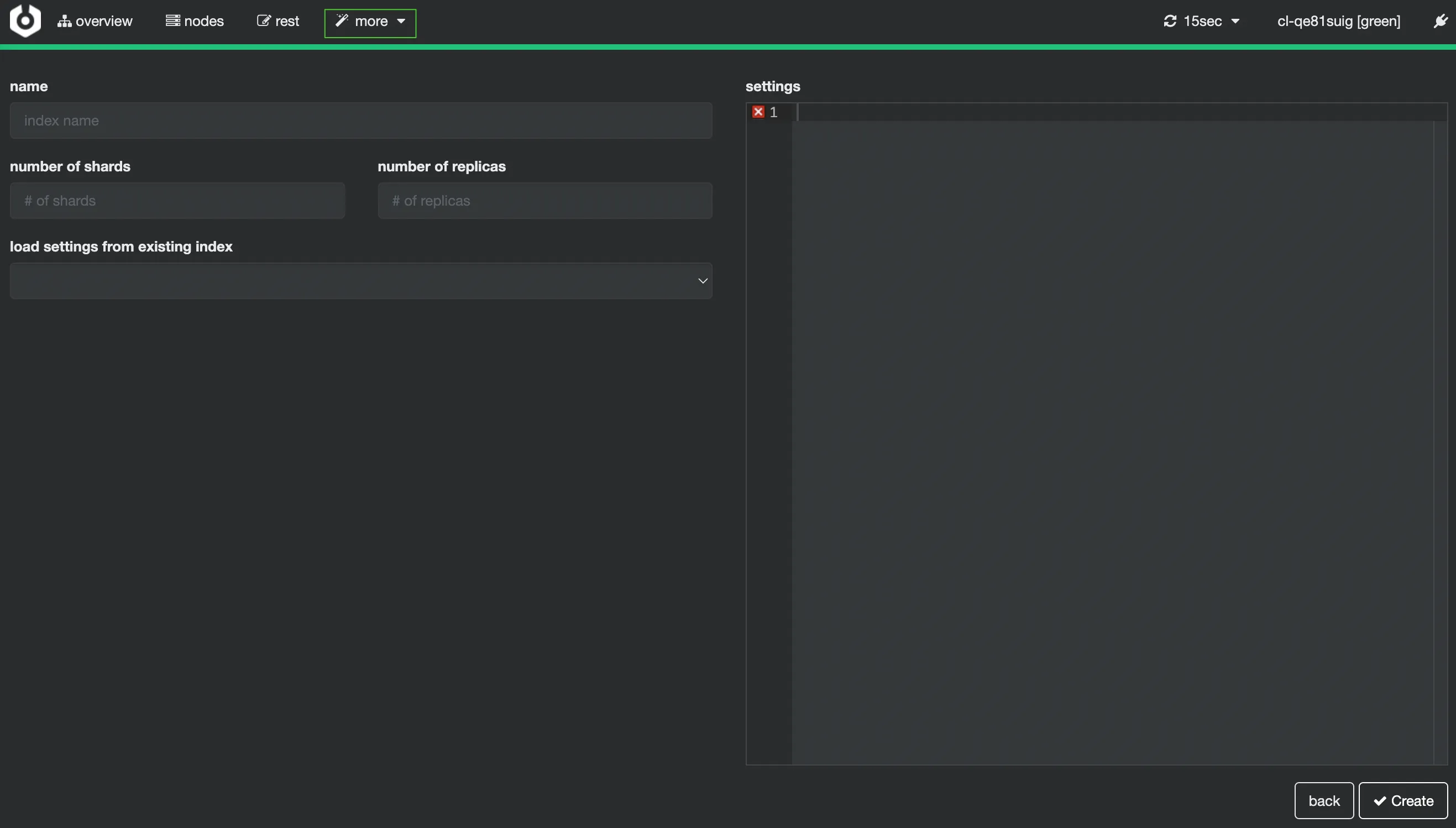Image resolution: width=1456 pixels, height=828 pixels.
Task: Click the Cerebro logo icon
Action: click(24, 20)
